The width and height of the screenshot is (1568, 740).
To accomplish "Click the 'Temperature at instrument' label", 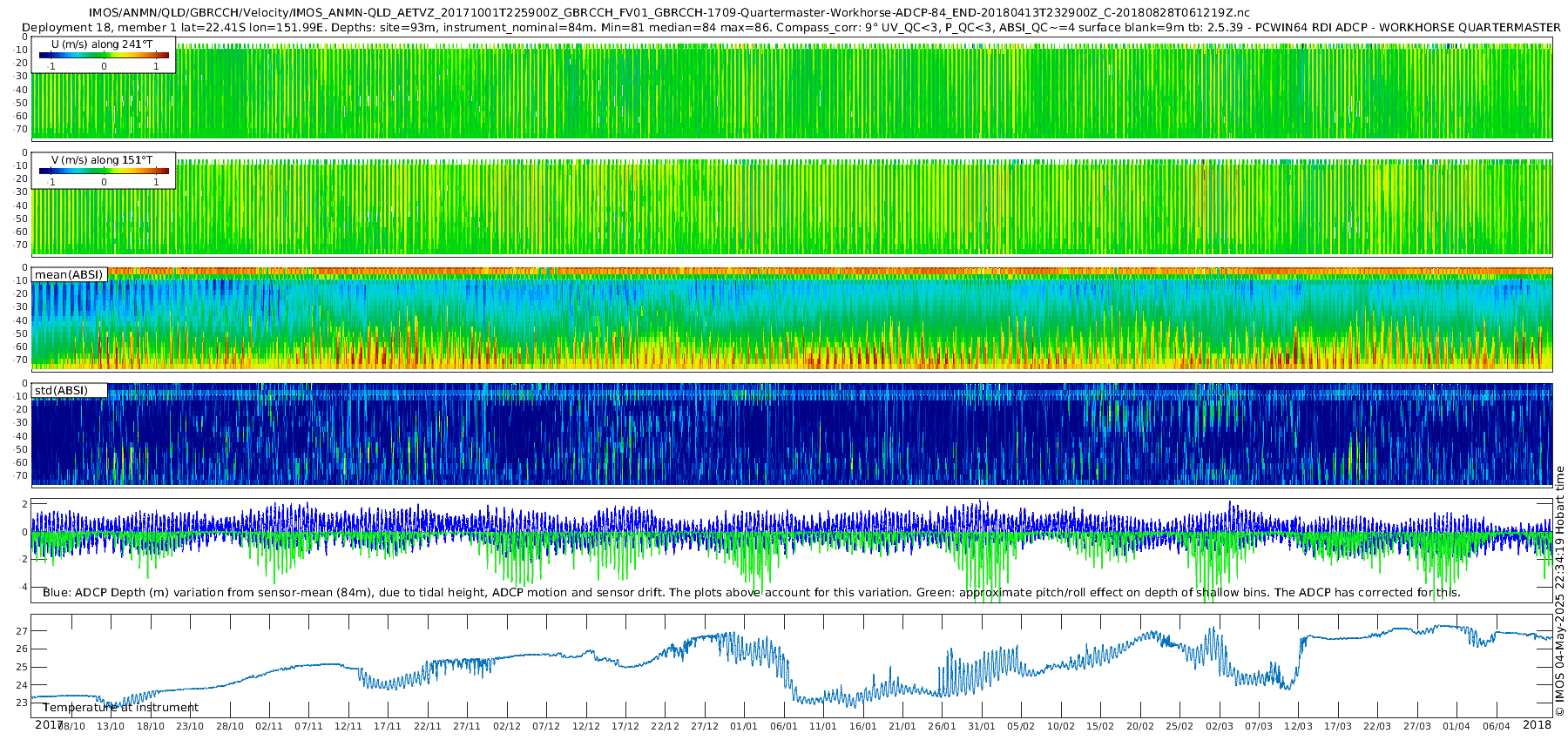I will [x=120, y=708].
